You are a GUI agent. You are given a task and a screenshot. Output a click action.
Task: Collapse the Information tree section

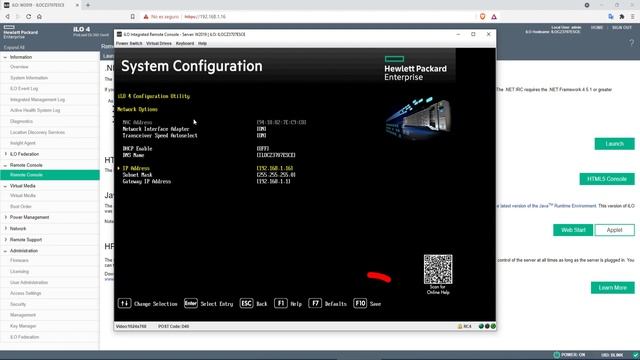point(5,57)
